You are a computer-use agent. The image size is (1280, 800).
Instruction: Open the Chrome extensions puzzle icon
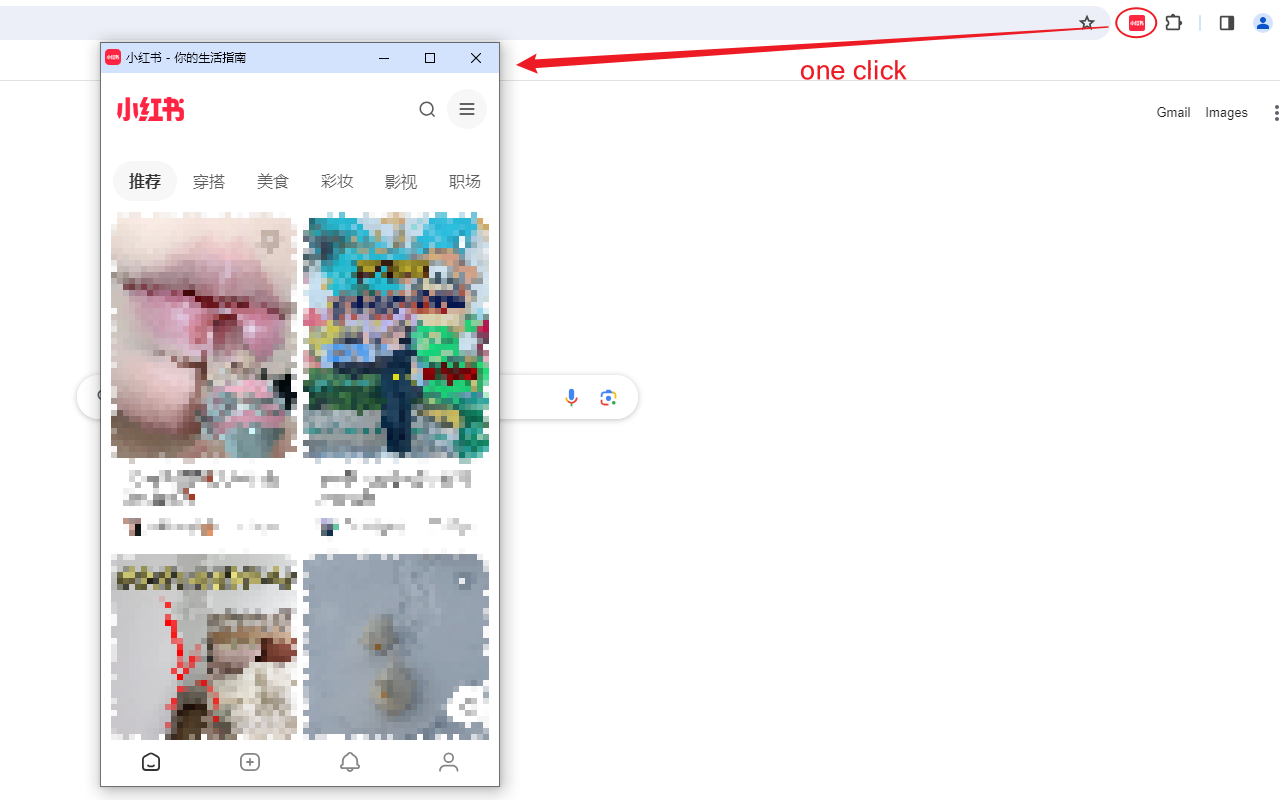click(1174, 23)
